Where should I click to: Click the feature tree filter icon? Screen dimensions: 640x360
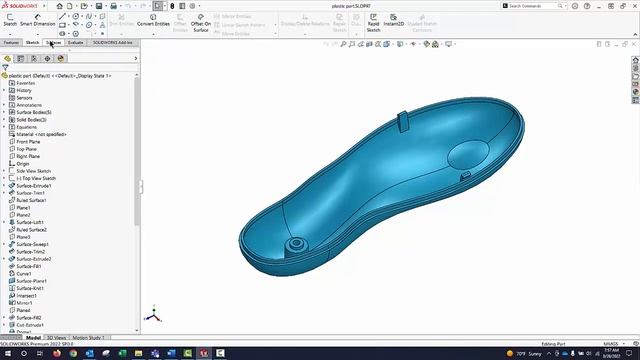(5, 67)
